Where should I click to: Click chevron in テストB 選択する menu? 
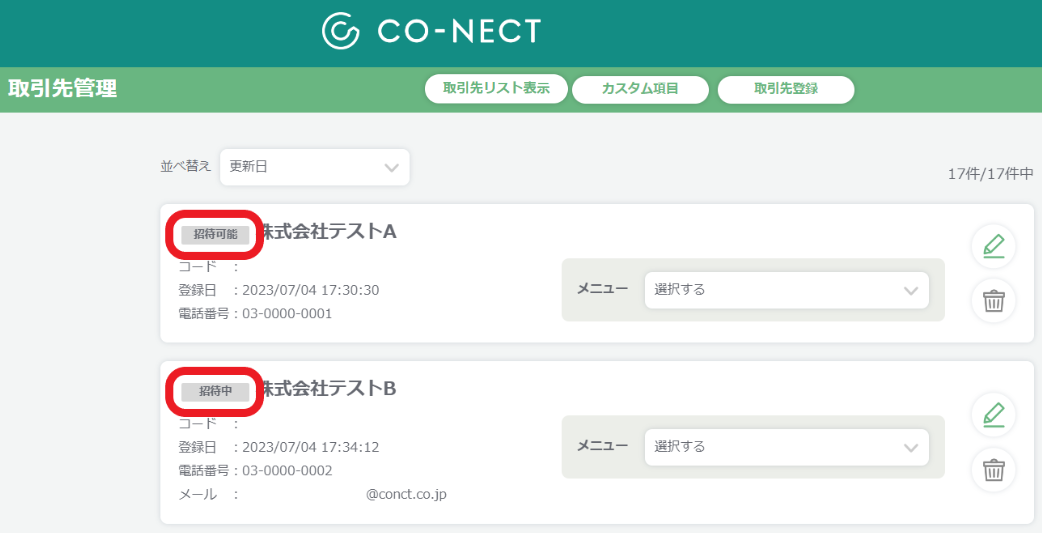[x=910, y=448]
